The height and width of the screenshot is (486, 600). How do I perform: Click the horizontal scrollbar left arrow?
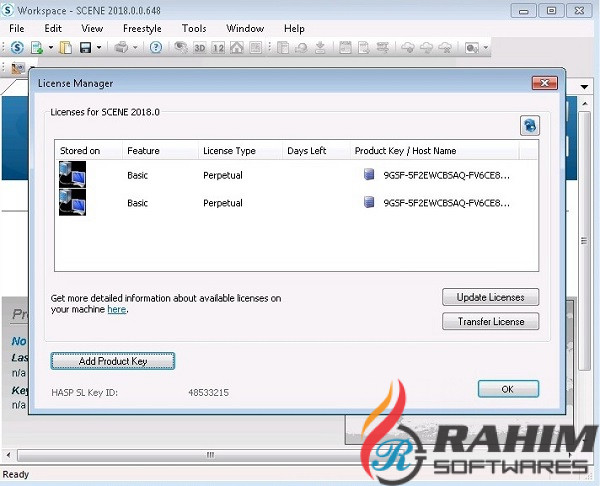click(8, 455)
